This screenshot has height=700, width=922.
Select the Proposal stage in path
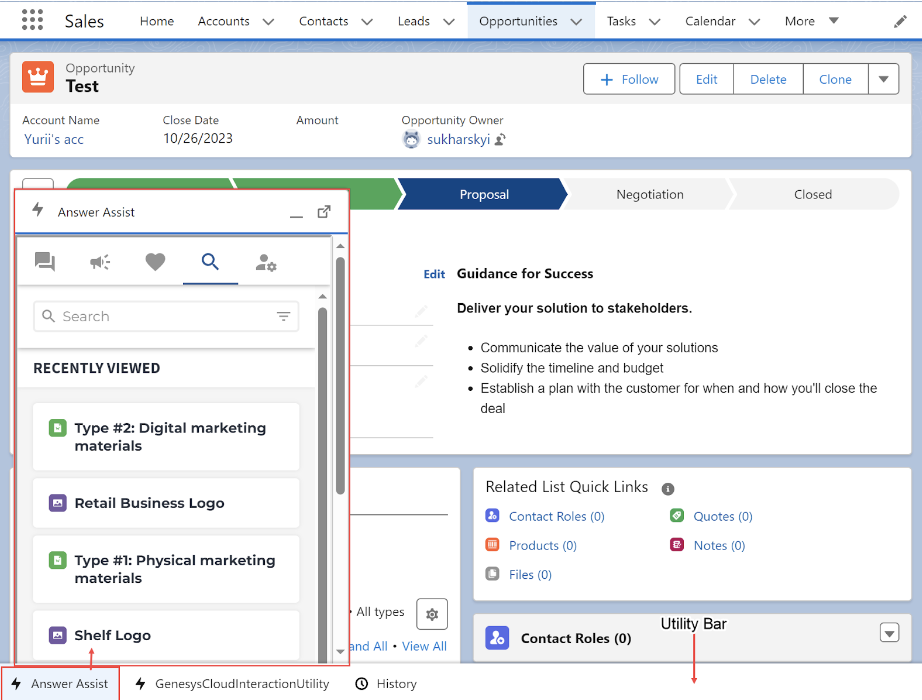(484, 194)
